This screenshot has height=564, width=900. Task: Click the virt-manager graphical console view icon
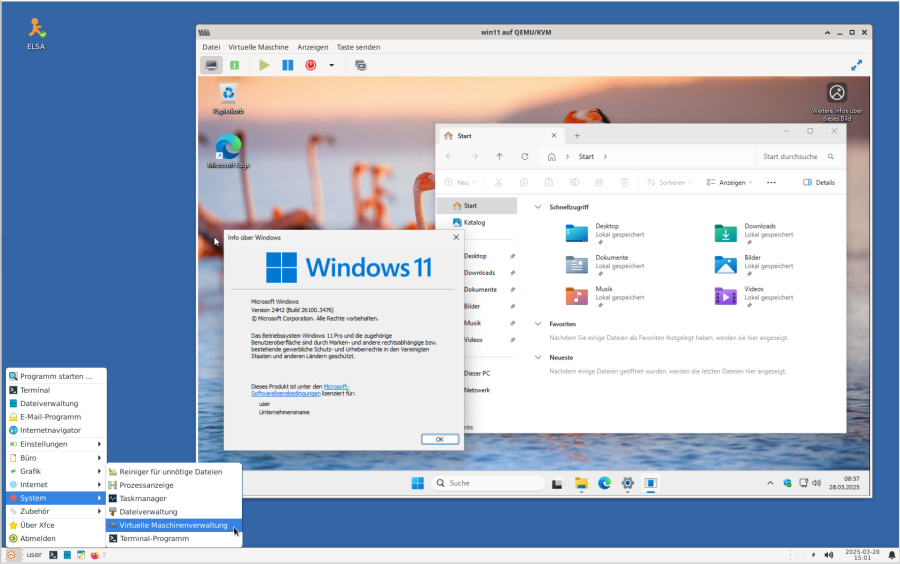point(211,65)
